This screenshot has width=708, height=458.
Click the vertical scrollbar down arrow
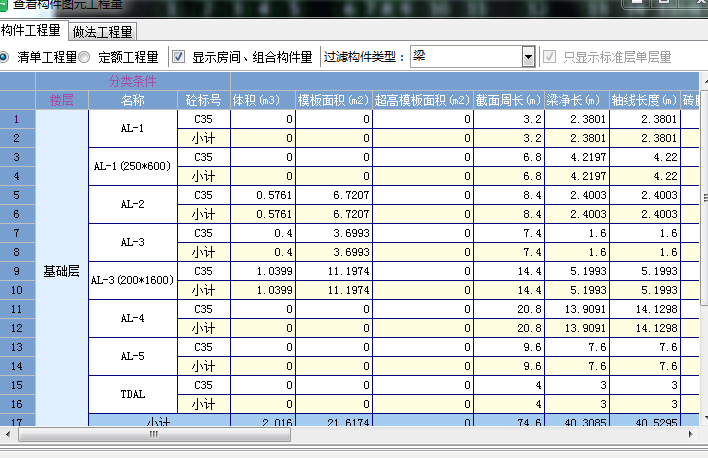(705, 418)
